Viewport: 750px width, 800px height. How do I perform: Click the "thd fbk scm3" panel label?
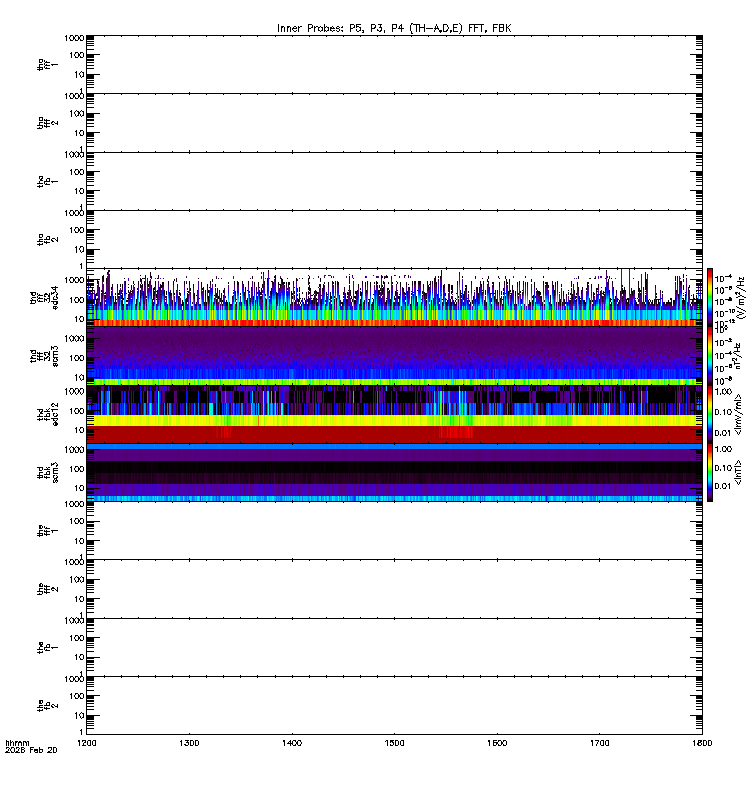[48, 472]
